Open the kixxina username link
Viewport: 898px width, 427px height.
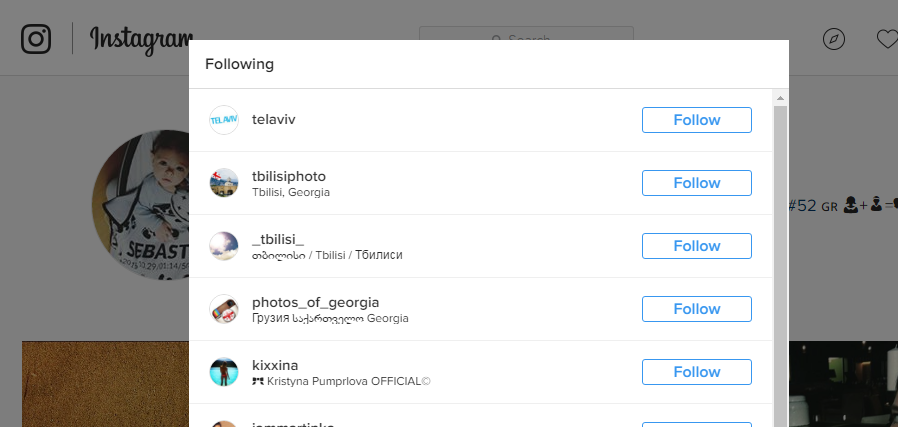(275, 365)
